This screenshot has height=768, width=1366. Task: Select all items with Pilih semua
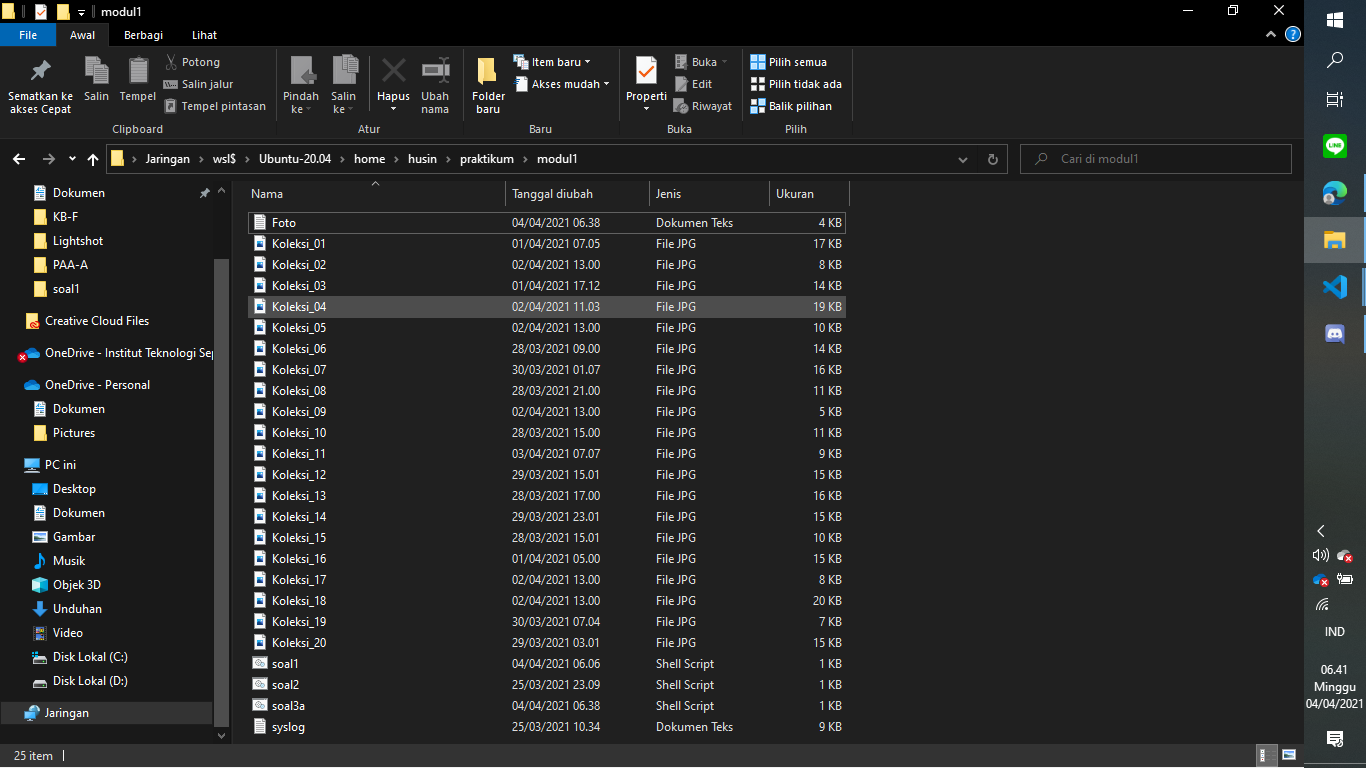[x=789, y=62]
